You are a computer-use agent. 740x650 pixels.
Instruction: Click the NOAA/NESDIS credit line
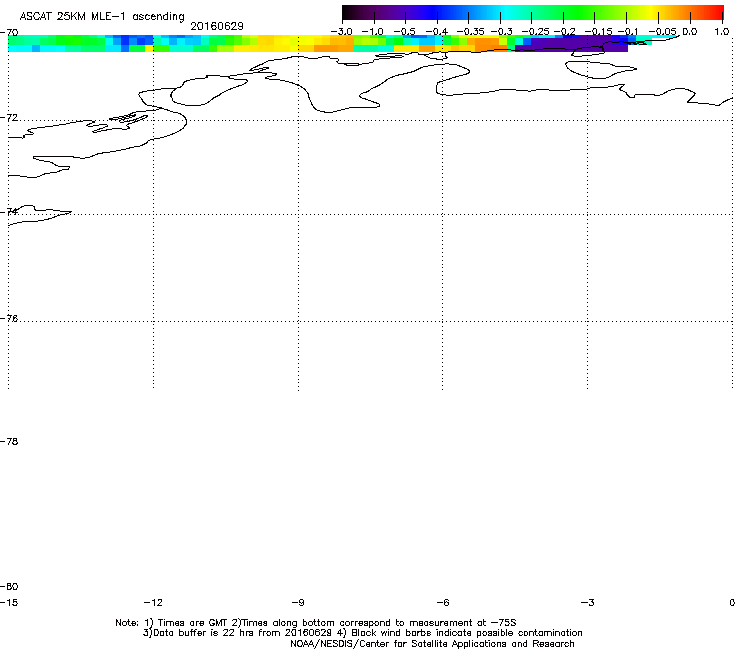pos(432,644)
